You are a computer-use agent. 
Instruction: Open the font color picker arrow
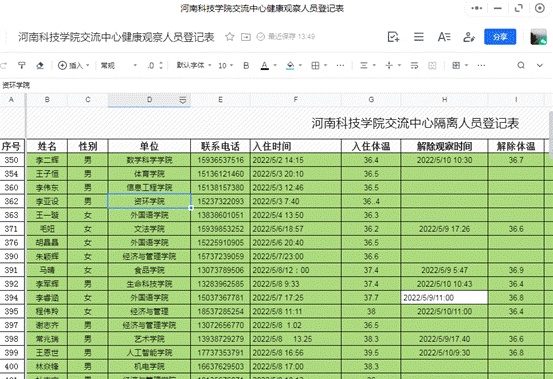tap(275, 66)
